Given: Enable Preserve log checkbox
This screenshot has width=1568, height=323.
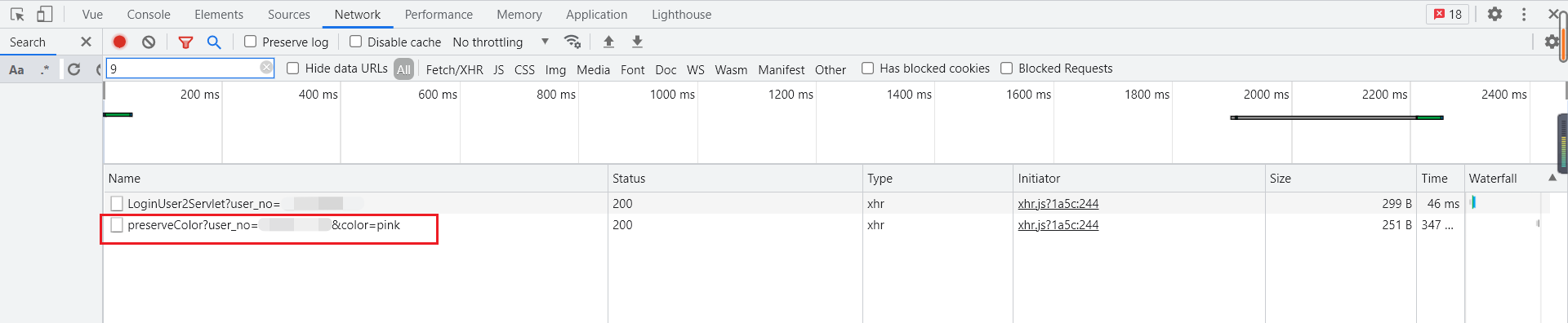Looking at the screenshot, I should point(251,42).
